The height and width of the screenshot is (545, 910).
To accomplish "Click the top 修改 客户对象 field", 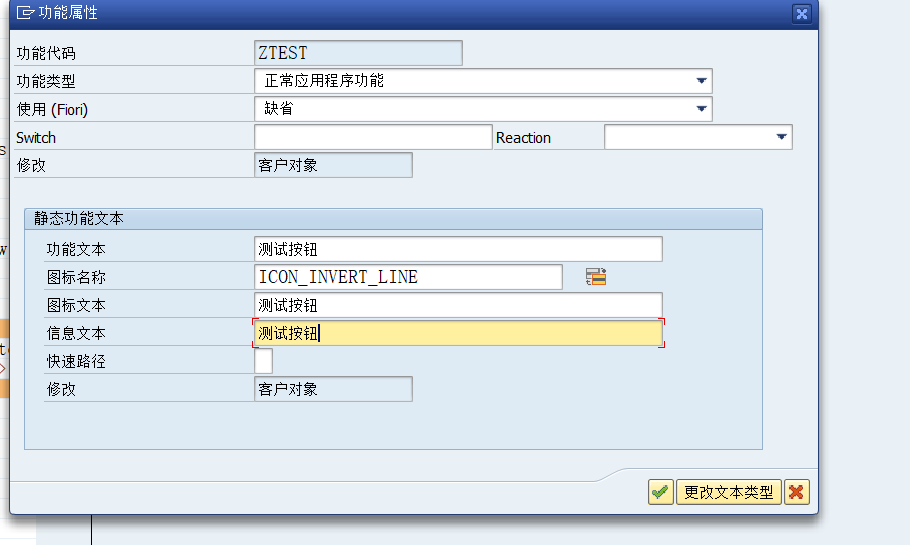I will (x=333, y=165).
